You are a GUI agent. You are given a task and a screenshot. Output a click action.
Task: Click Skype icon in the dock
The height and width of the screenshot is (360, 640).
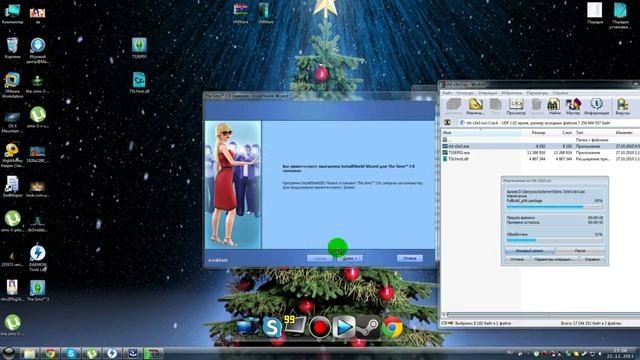click(x=271, y=327)
